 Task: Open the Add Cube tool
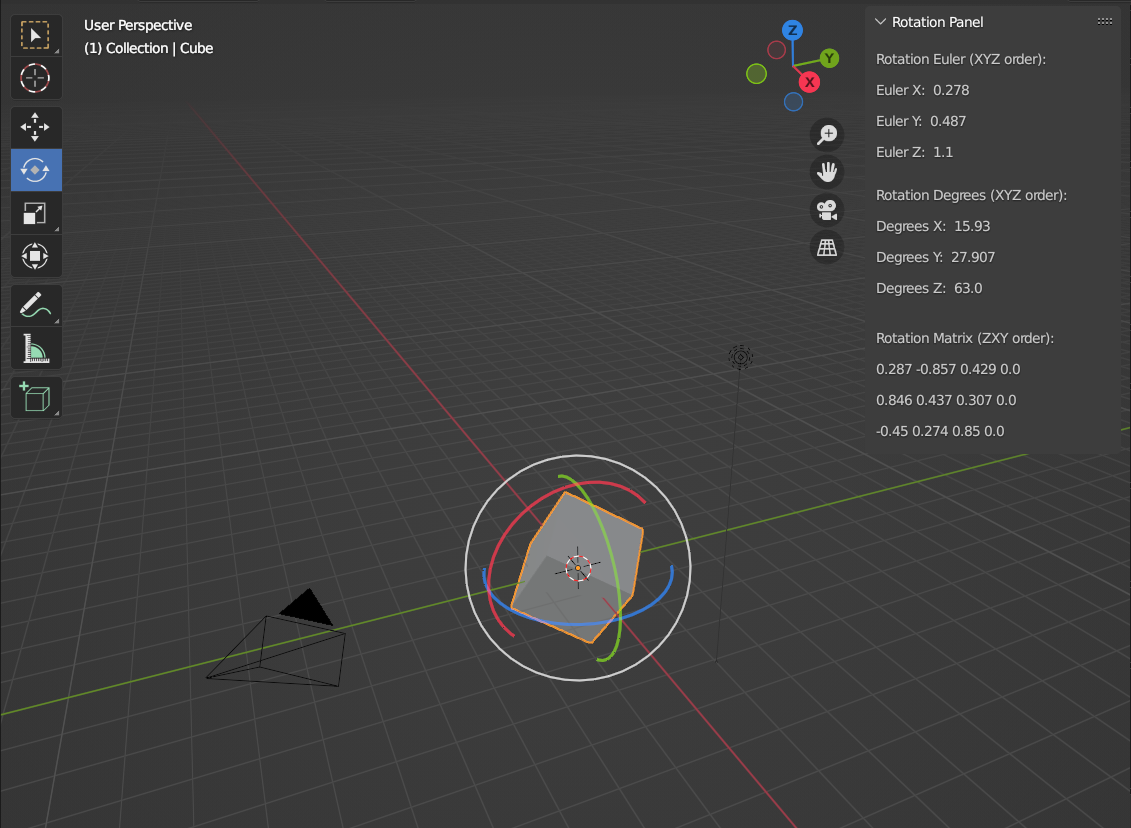click(x=35, y=397)
